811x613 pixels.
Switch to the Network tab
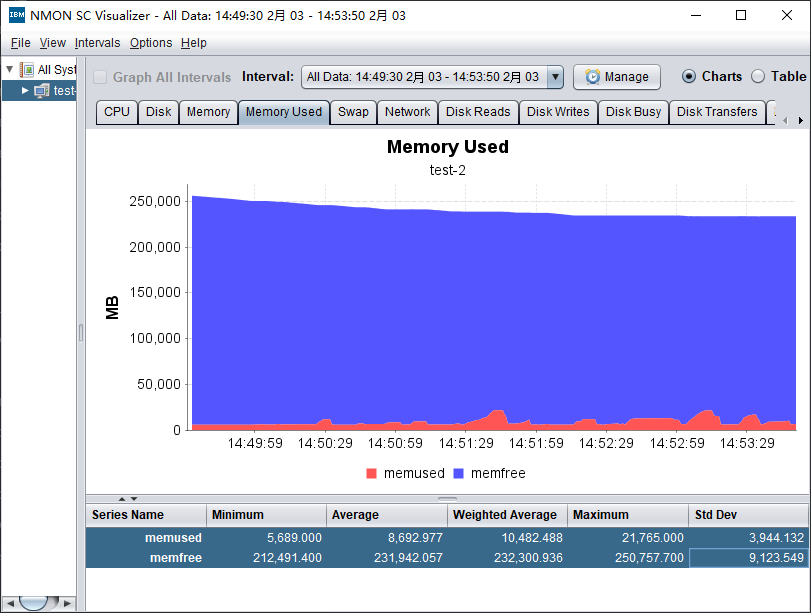(408, 112)
